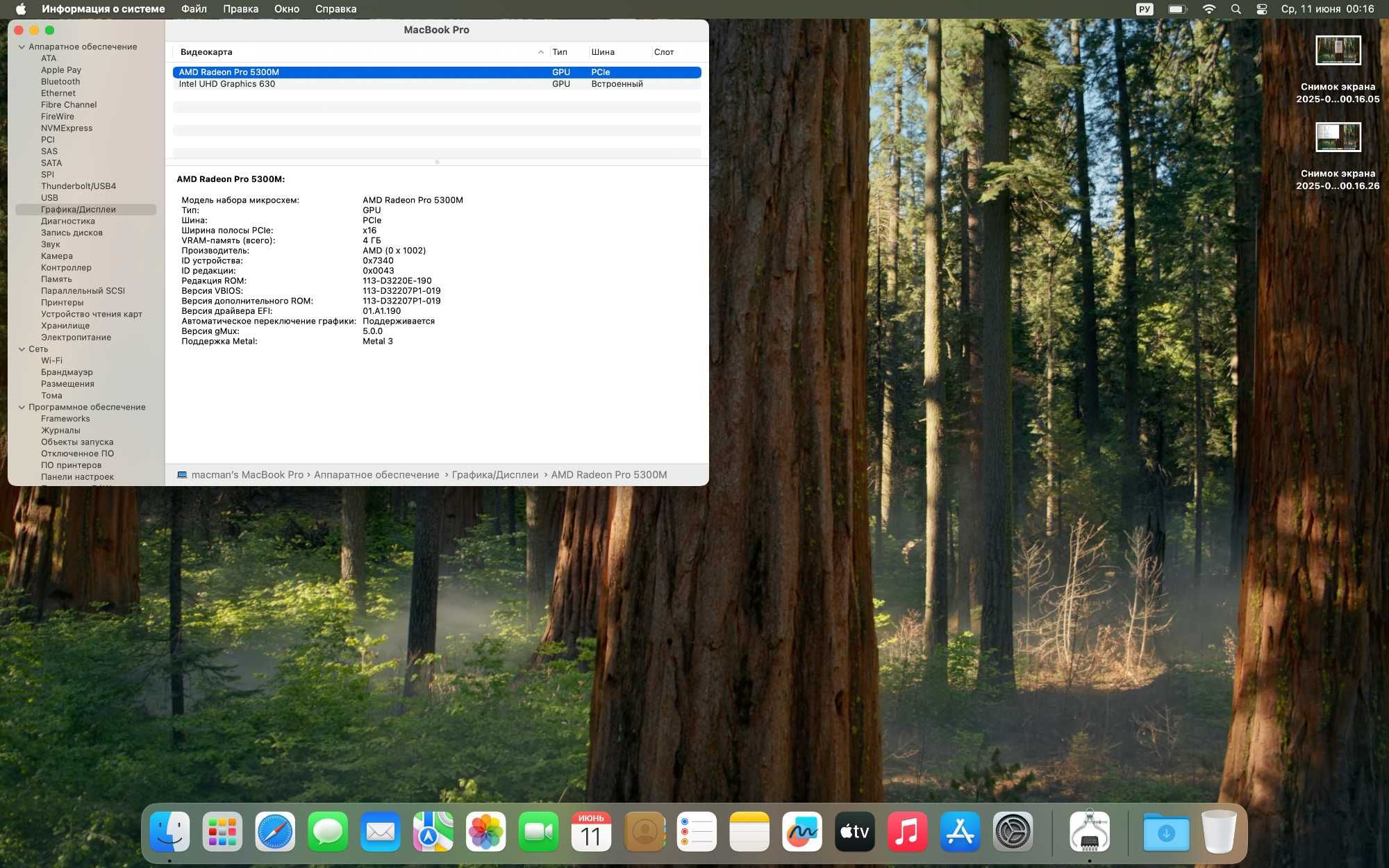Open Finder from the Dock
1389x868 pixels.
pyautogui.click(x=169, y=831)
